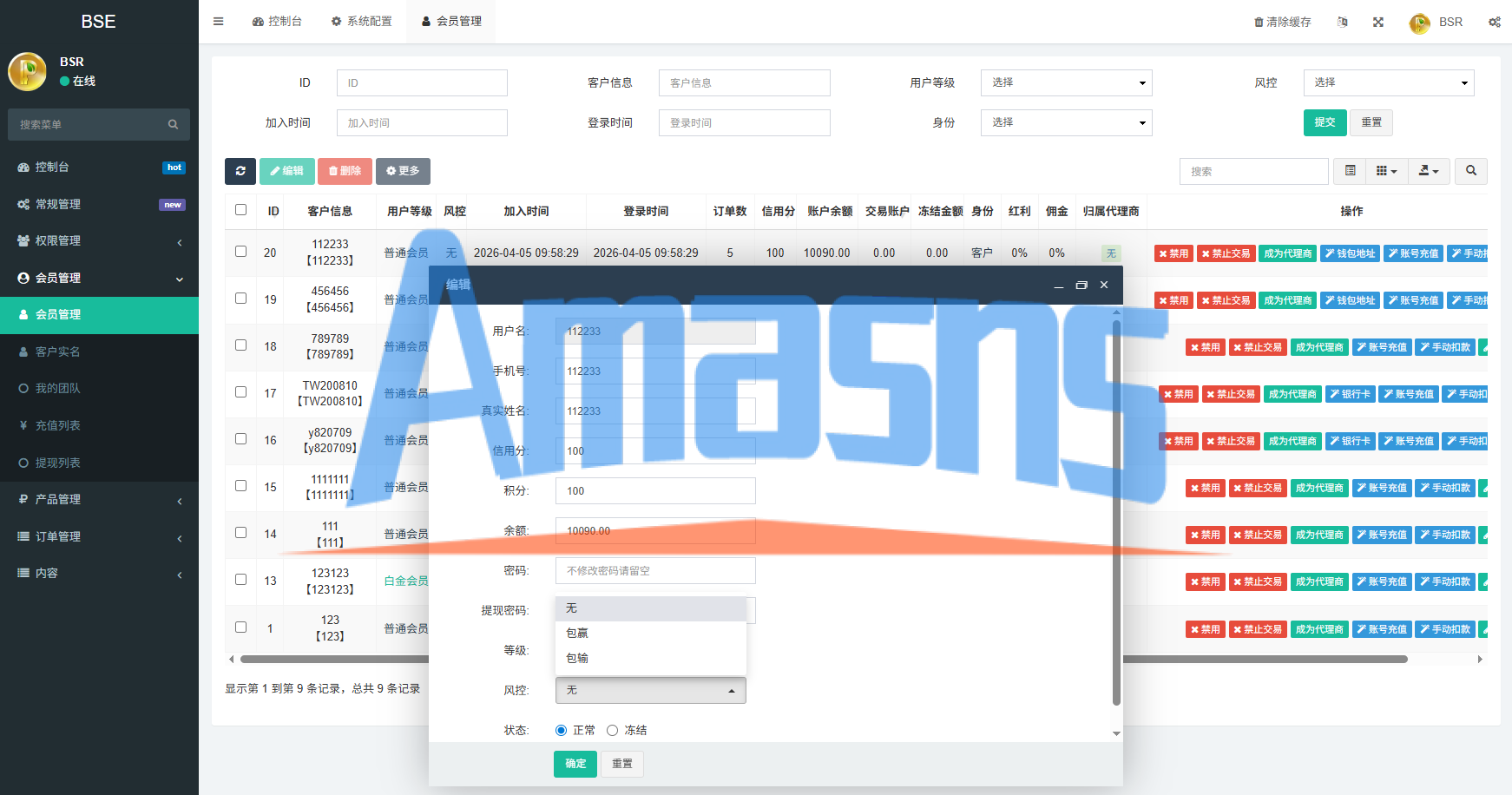Open the 风控 select in 编辑 dialog
This screenshot has width=1512, height=795.
[x=651, y=690]
